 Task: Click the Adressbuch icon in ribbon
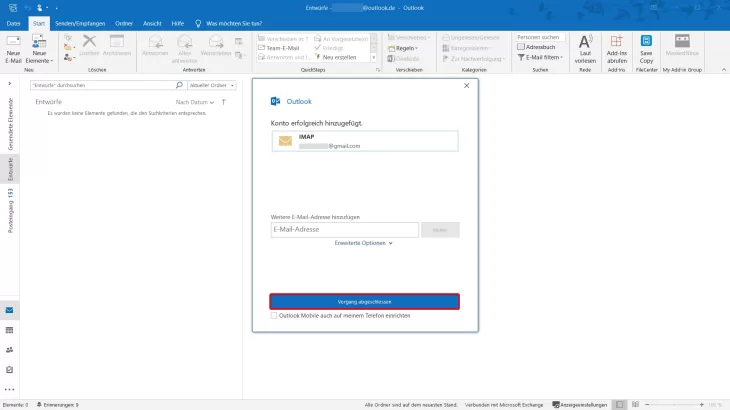tap(542, 47)
